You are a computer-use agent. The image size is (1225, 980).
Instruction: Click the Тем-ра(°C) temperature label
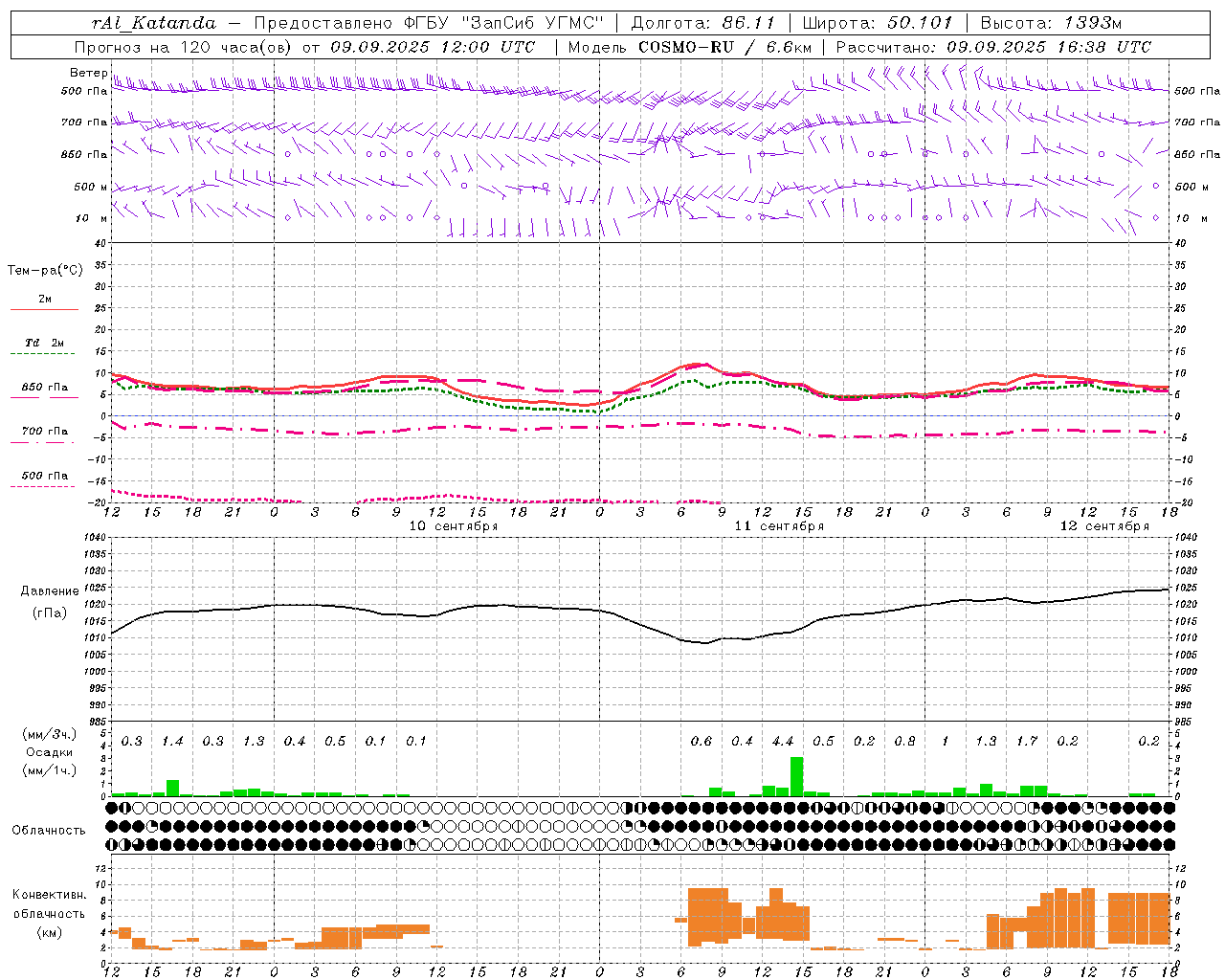(x=45, y=271)
